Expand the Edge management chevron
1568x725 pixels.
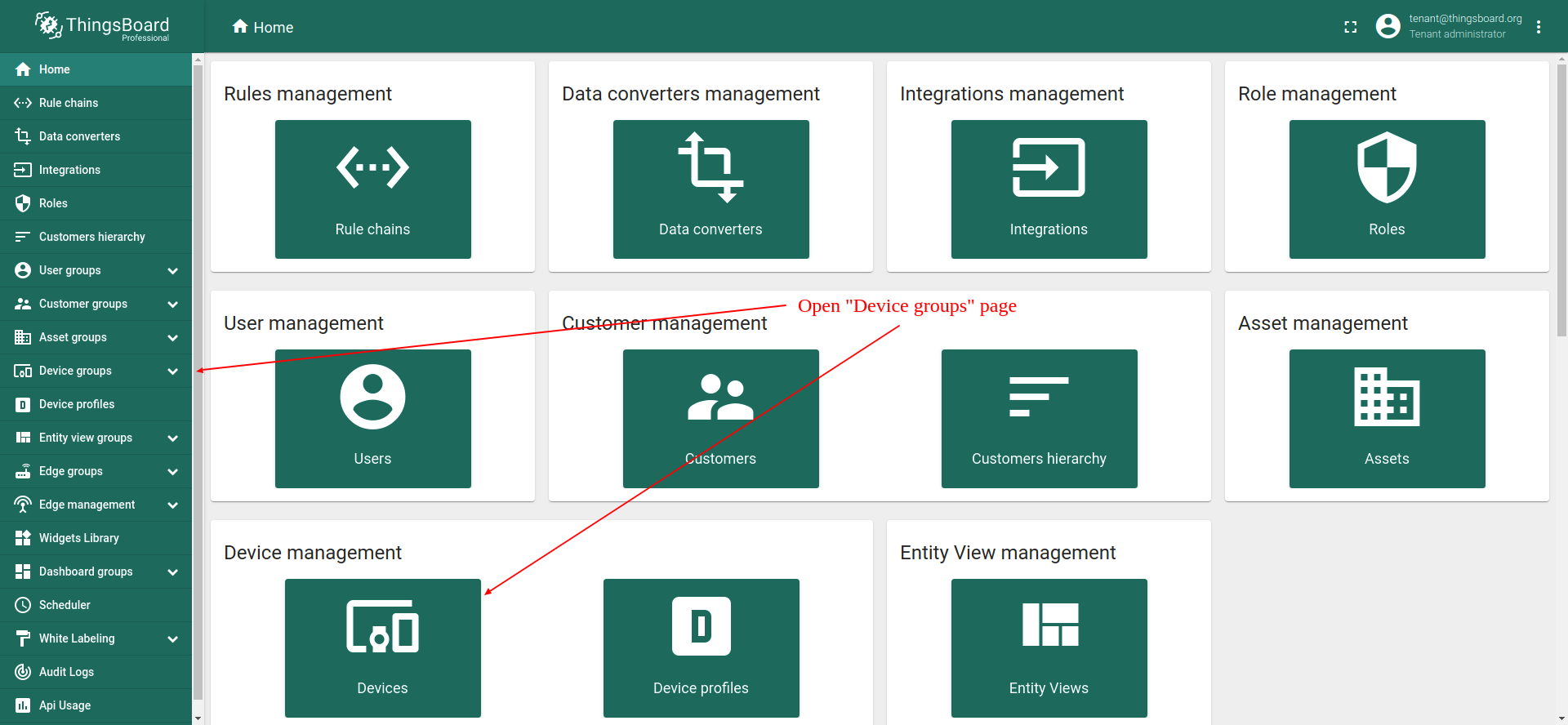click(172, 505)
